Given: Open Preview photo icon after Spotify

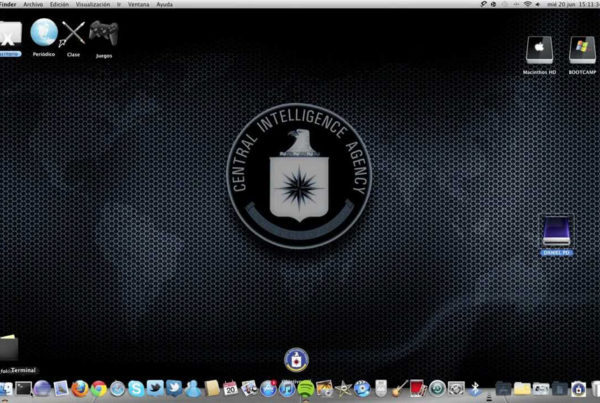Looking at the screenshot, I should (x=324, y=389).
